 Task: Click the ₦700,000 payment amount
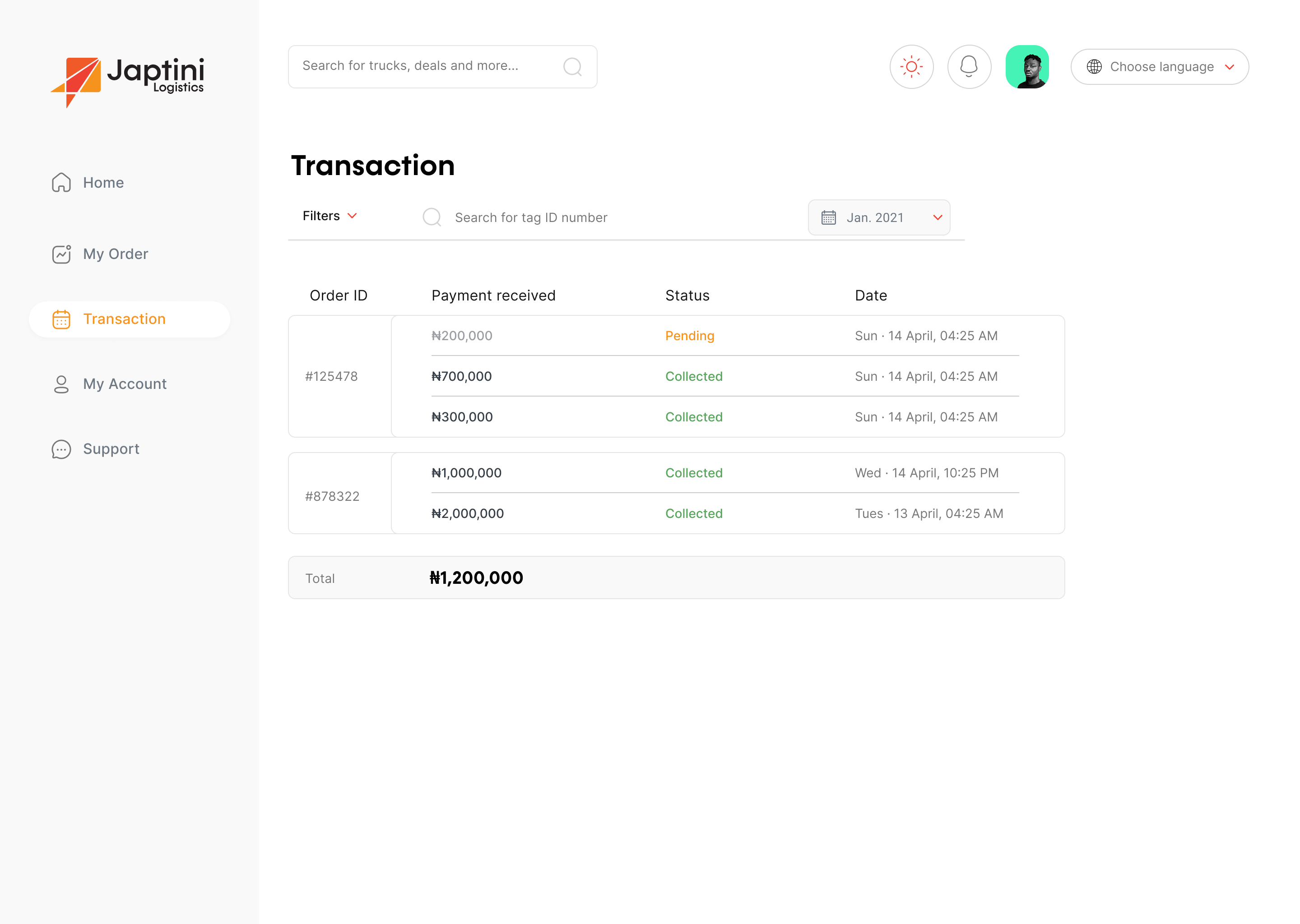click(x=462, y=377)
